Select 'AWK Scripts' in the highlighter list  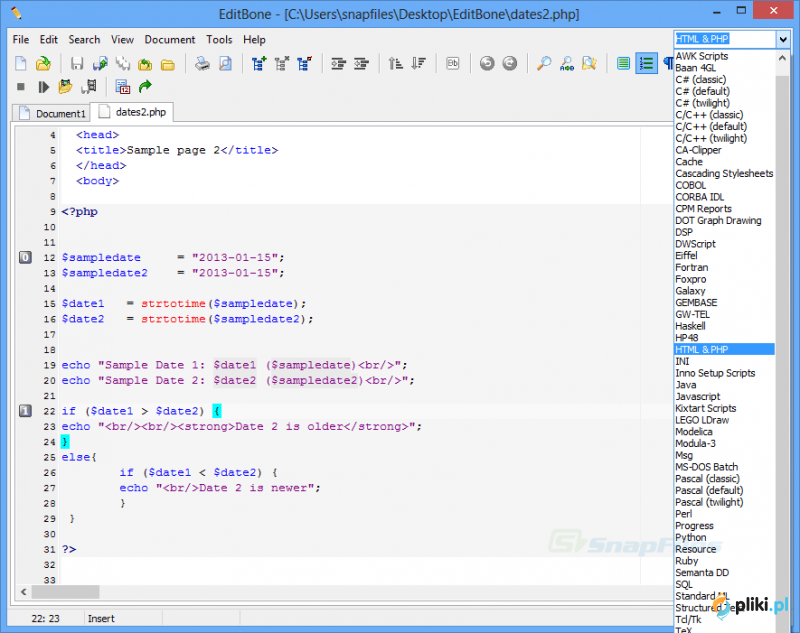point(724,56)
